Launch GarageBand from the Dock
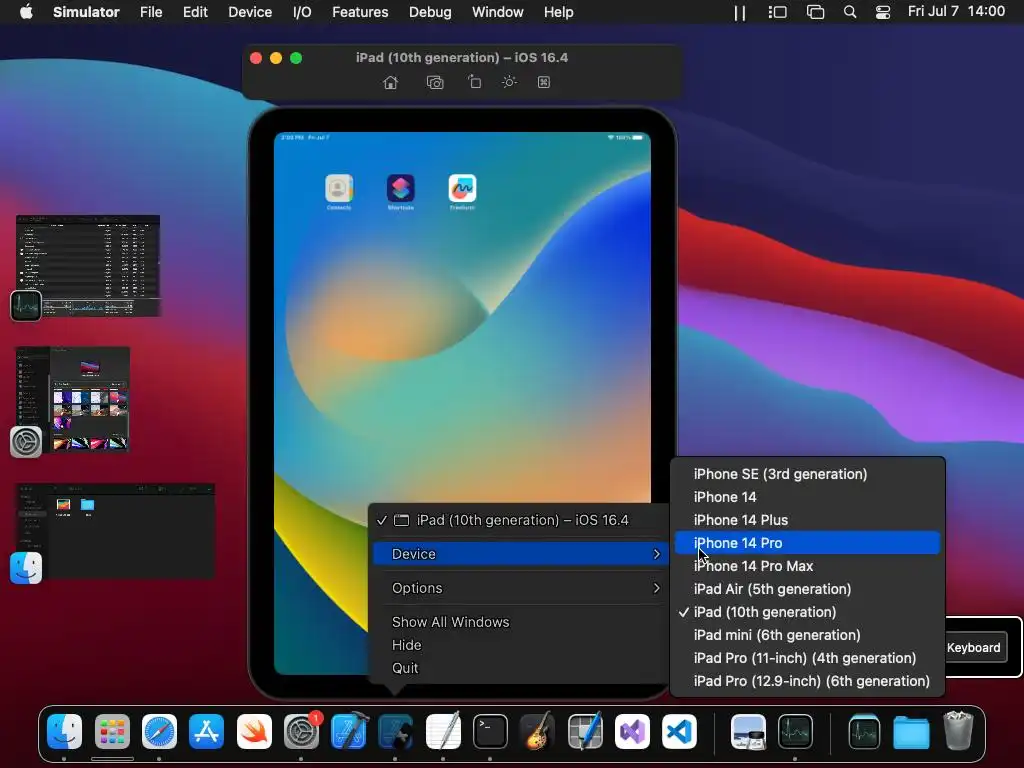 [x=537, y=732]
